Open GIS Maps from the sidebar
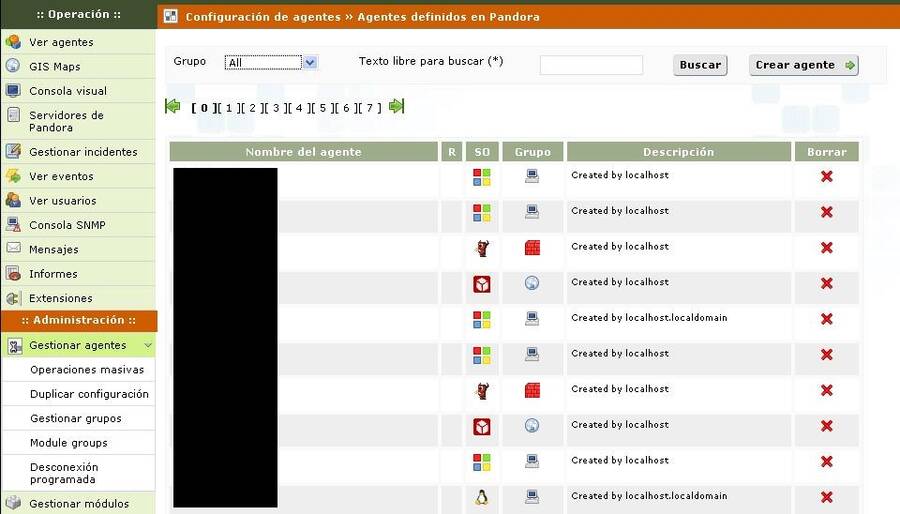900x514 pixels. 54,67
